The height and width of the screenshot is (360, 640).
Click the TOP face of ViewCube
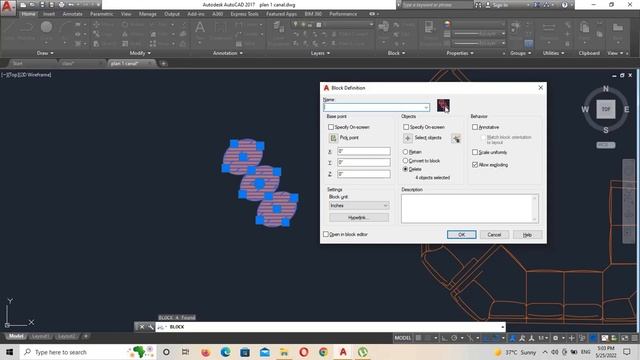(x=606, y=109)
